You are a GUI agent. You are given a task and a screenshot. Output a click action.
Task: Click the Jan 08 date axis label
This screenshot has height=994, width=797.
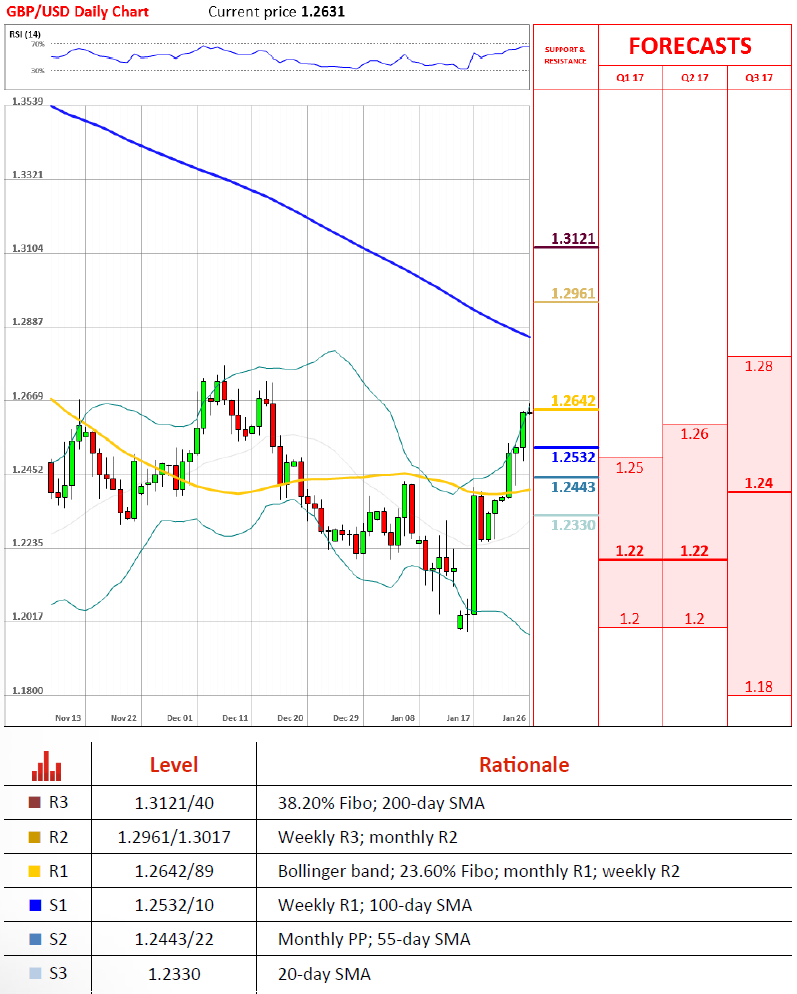point(403,718)
